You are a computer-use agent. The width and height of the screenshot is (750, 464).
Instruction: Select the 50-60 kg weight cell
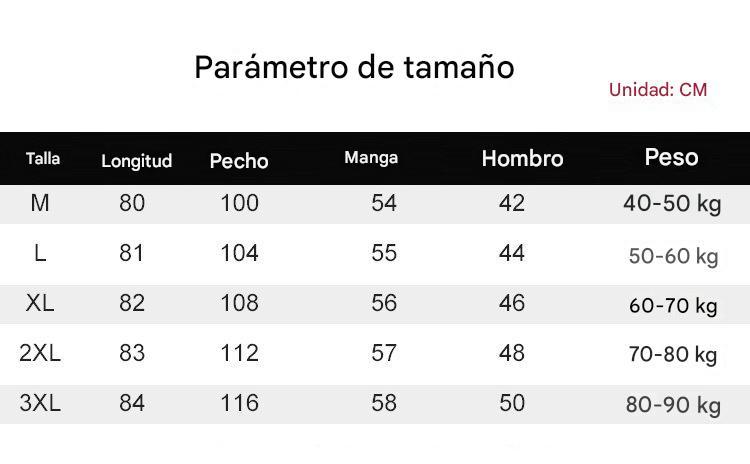click(673, 256)
